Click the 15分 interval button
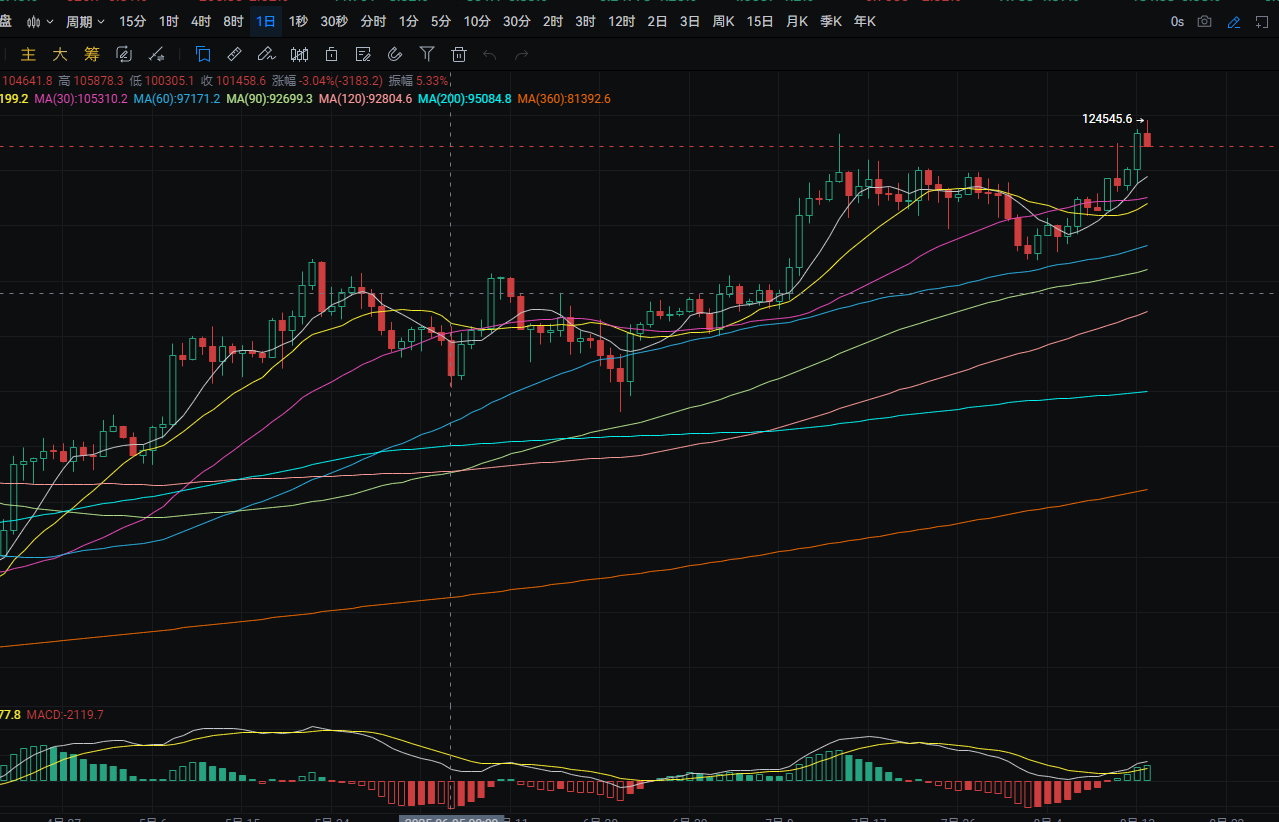 click(x=132, y=21)
